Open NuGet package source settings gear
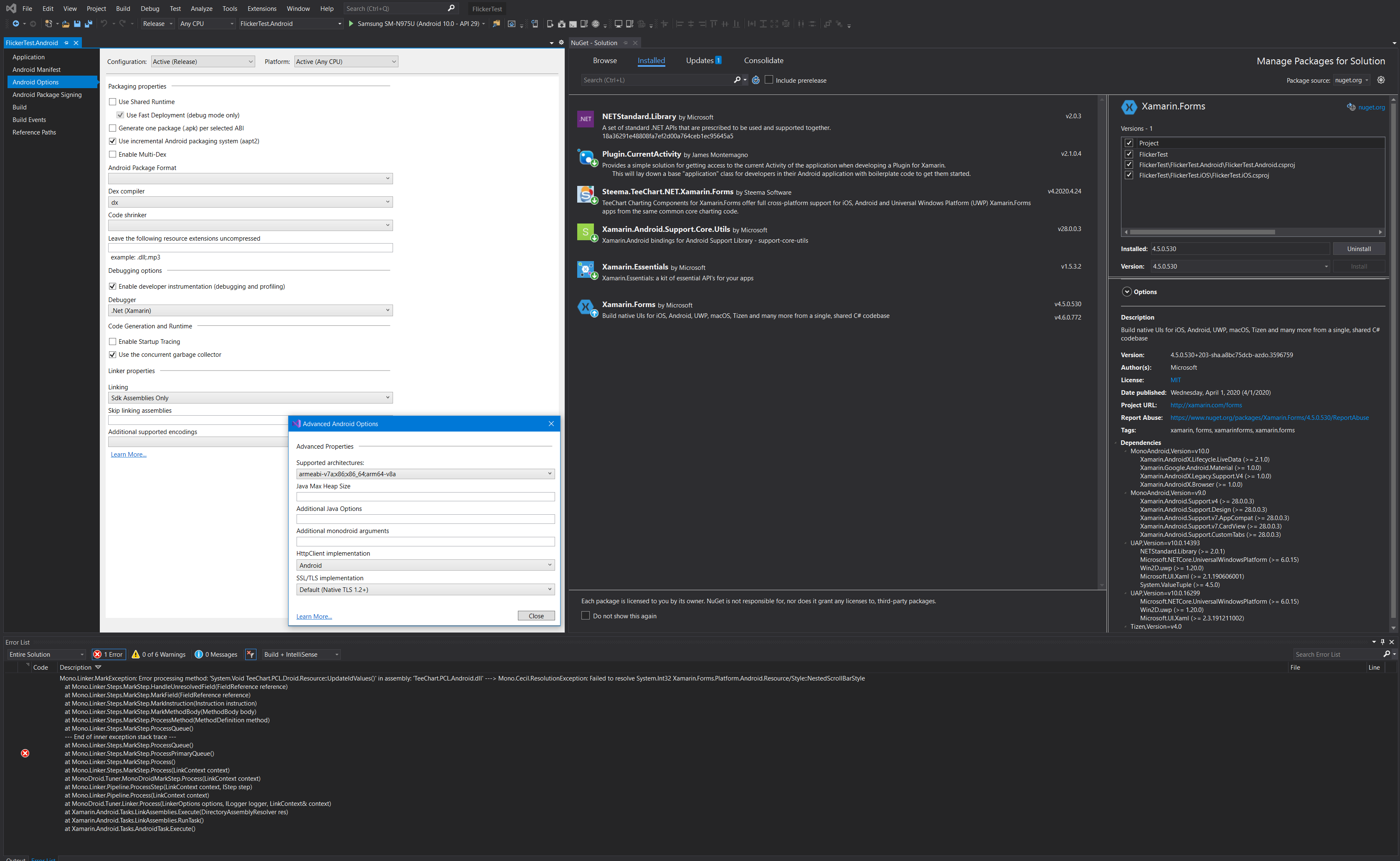Screen dimensions: 1400x861 coord(1381,80)
